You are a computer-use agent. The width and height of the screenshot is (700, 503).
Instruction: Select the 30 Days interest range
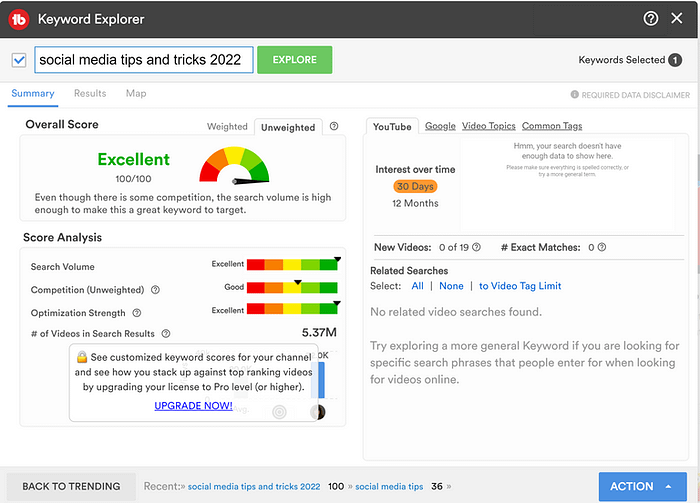[415, 186]
